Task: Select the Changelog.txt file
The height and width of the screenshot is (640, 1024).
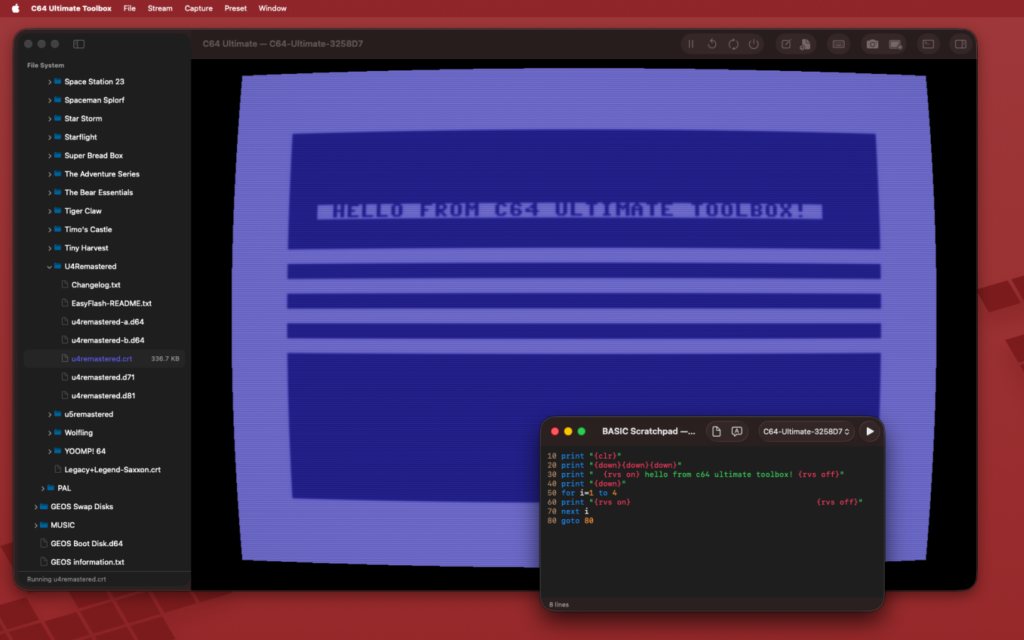Action: click(x=95, y=285)
